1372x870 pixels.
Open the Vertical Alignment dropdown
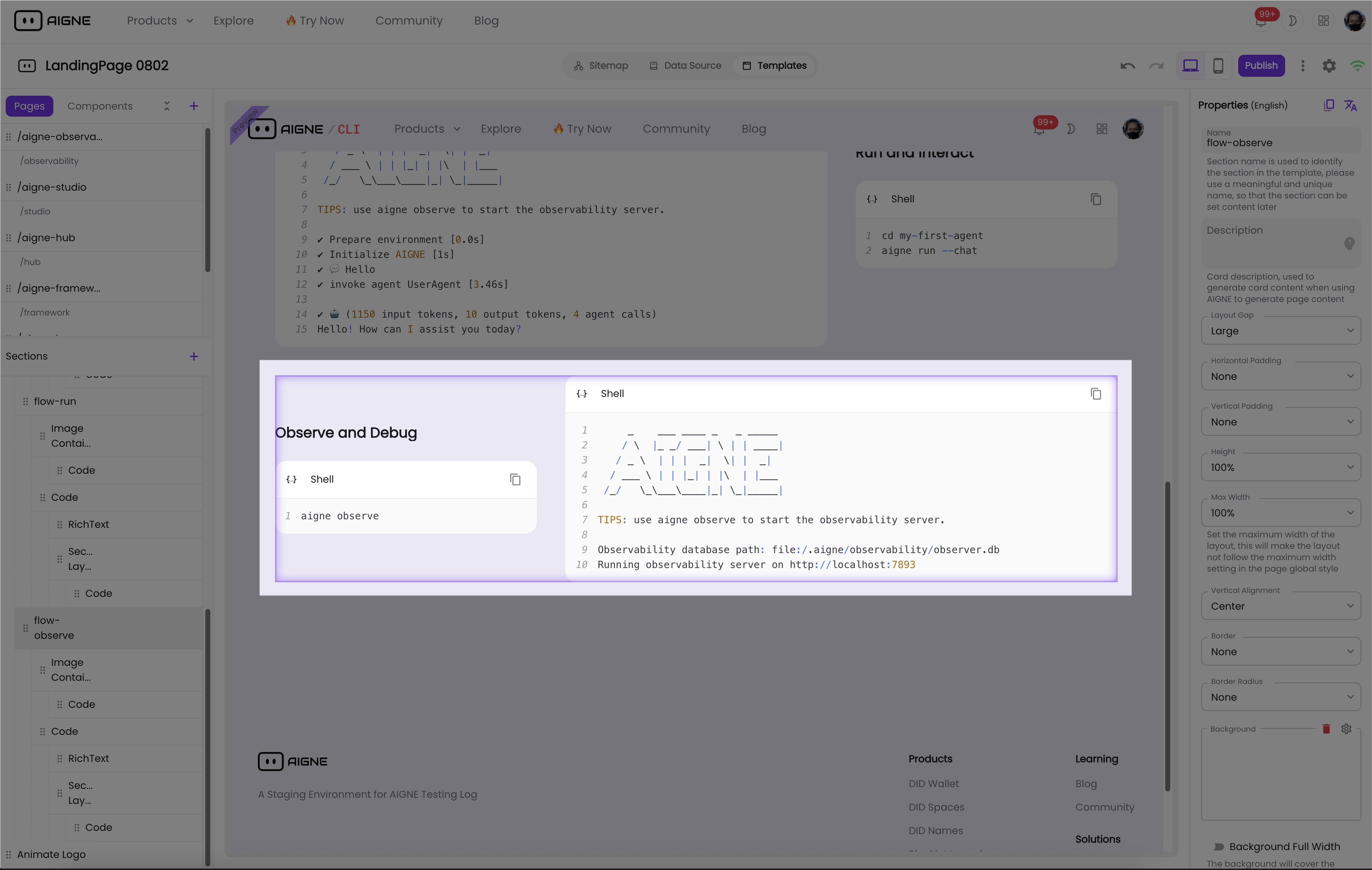(1280, 606)
